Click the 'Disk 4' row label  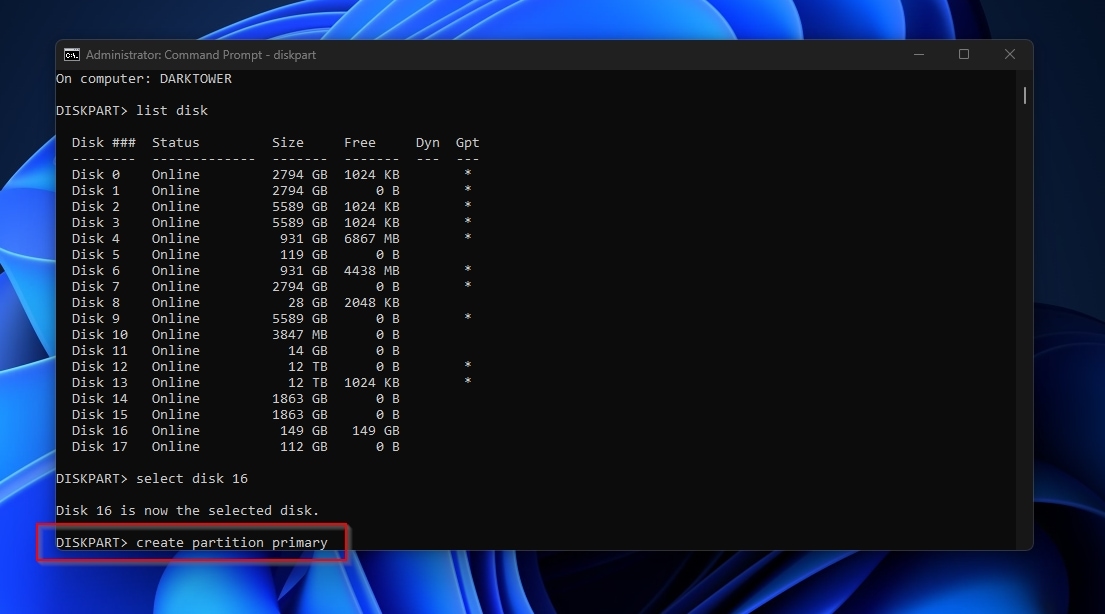click(96, 238)
